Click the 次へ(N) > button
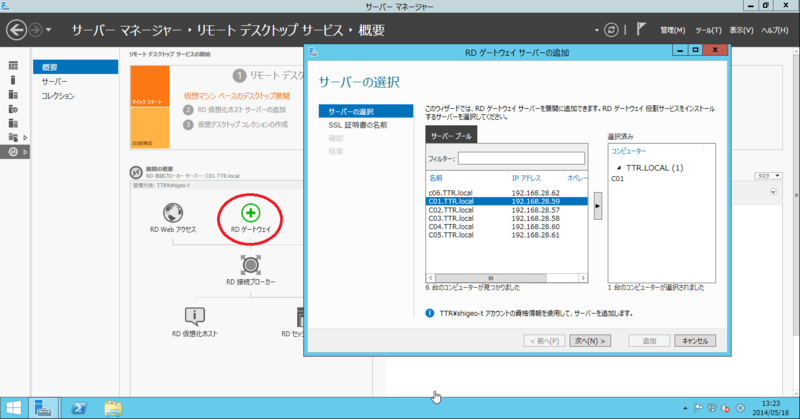800x419 pixels. click(x=590, y=341)
